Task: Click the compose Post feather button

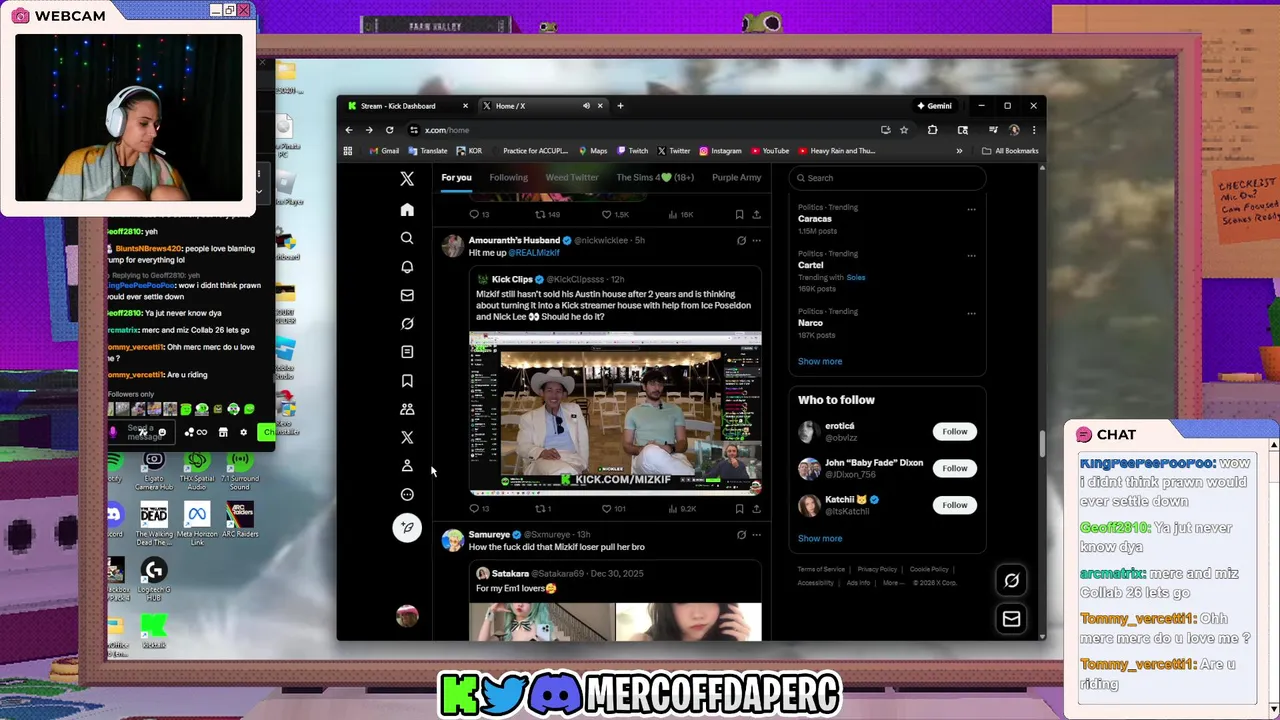Action: 407,528
